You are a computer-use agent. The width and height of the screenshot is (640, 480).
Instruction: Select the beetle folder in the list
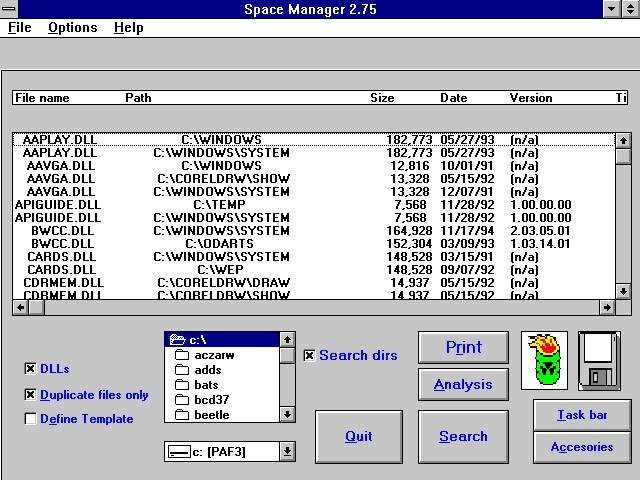coord(212,414)
